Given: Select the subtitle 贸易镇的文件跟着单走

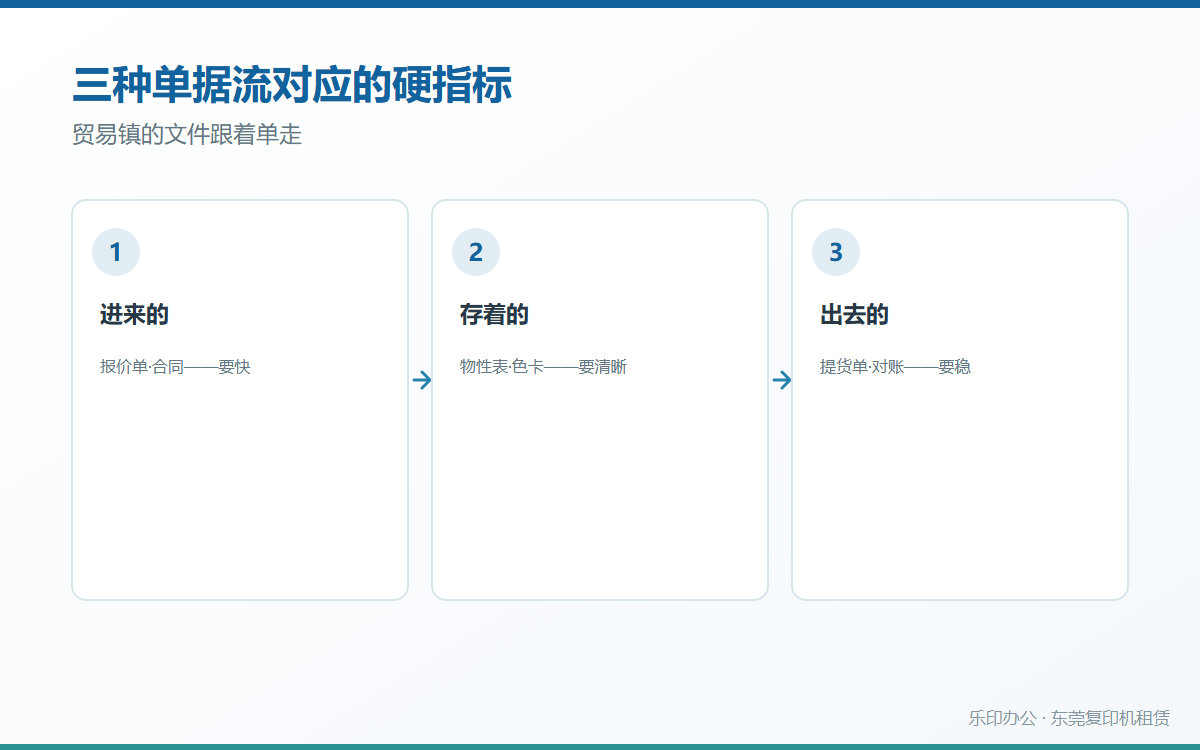Looking at the screenshot, I should (x=187, y=135).
